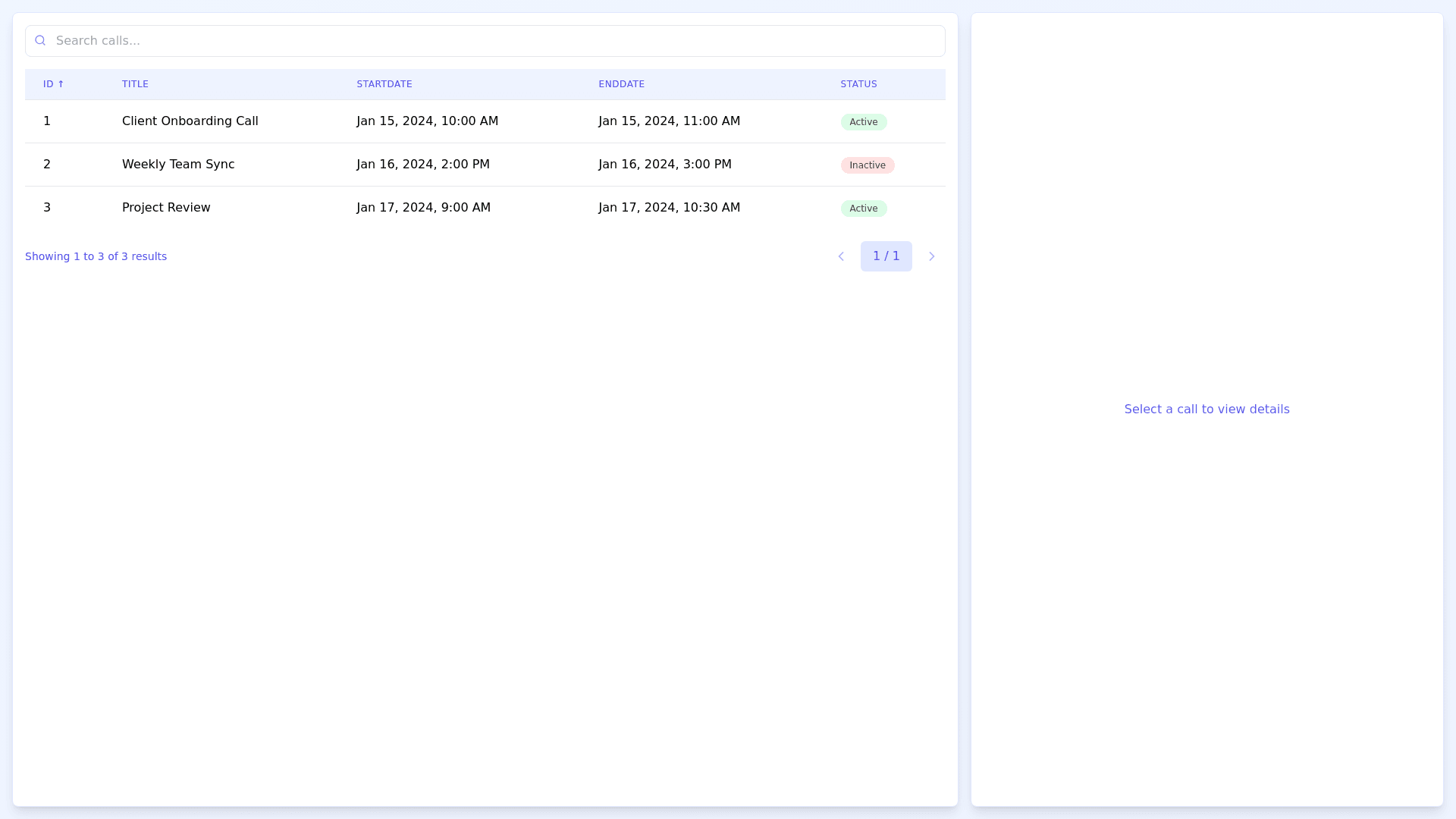Screen dimensions: 1456x819
Task: Click the 1 / 1 page indicator
Action: click(x=886, y=256)
